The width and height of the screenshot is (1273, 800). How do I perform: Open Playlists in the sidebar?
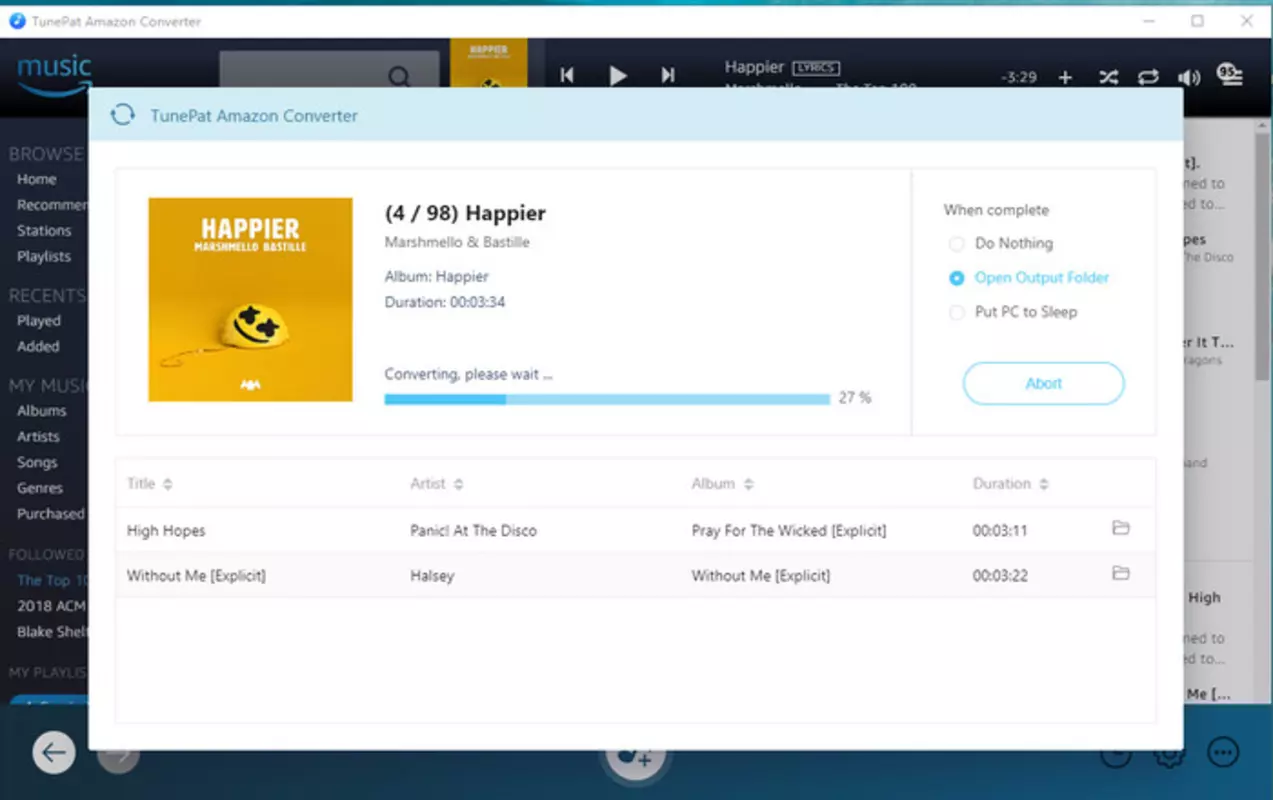[44, 256]
